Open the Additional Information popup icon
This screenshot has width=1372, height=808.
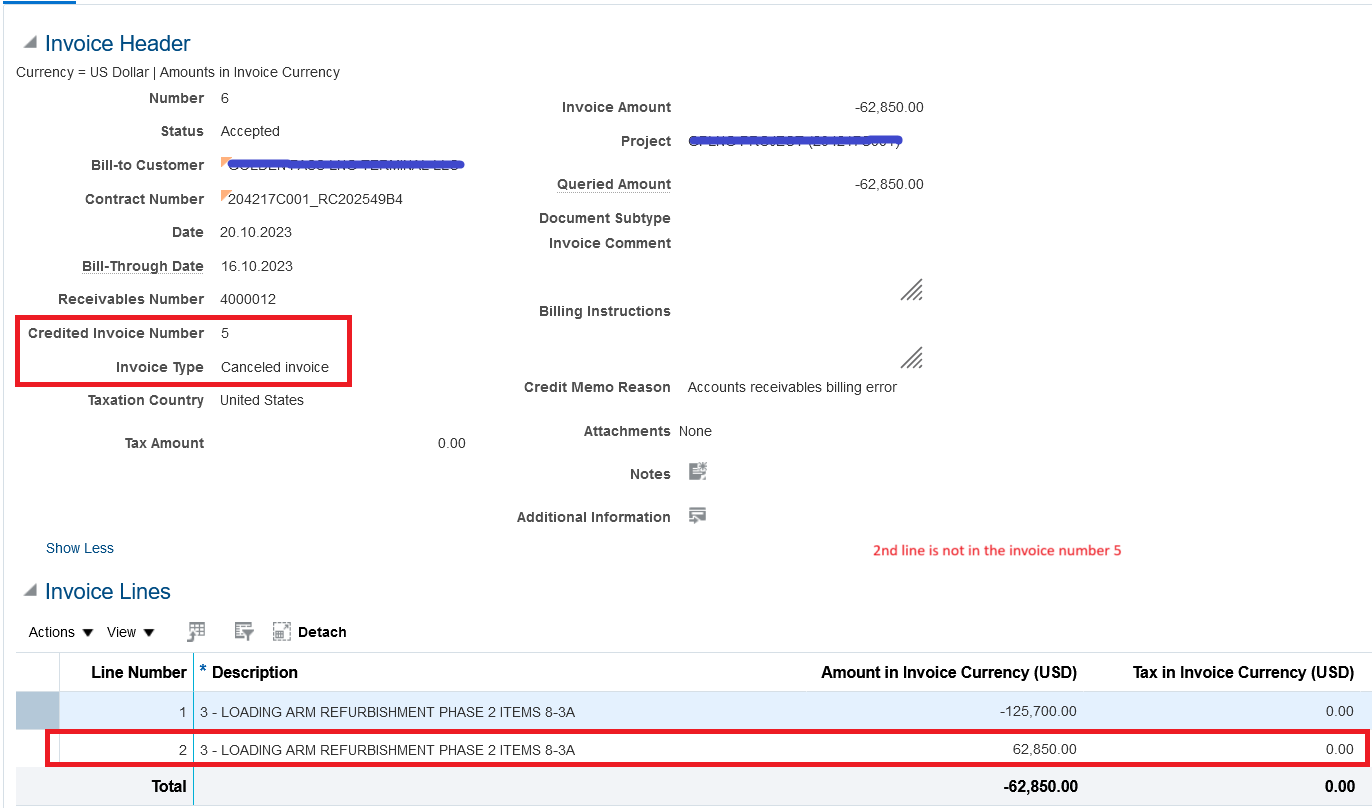(697, 515)
